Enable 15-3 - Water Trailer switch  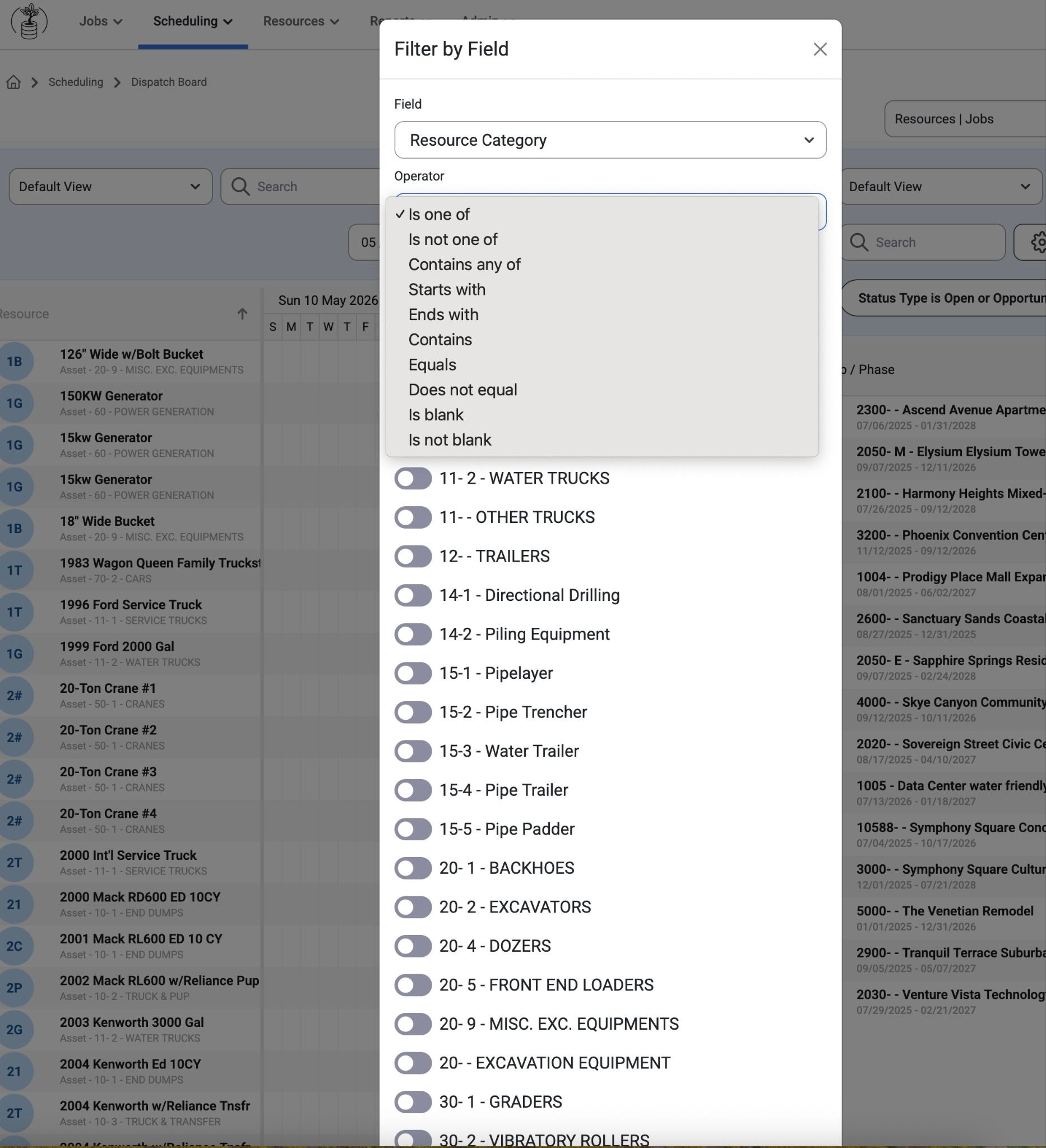(x=413, y=751)
